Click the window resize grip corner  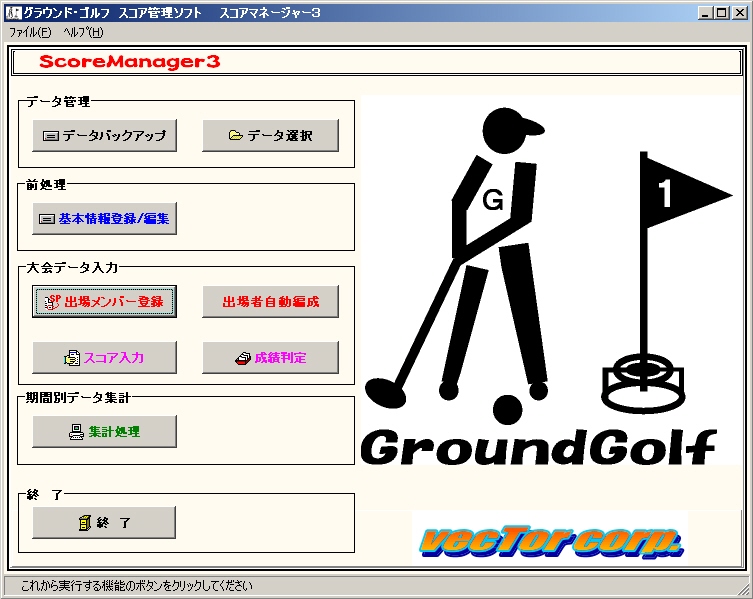pos(743,589)
